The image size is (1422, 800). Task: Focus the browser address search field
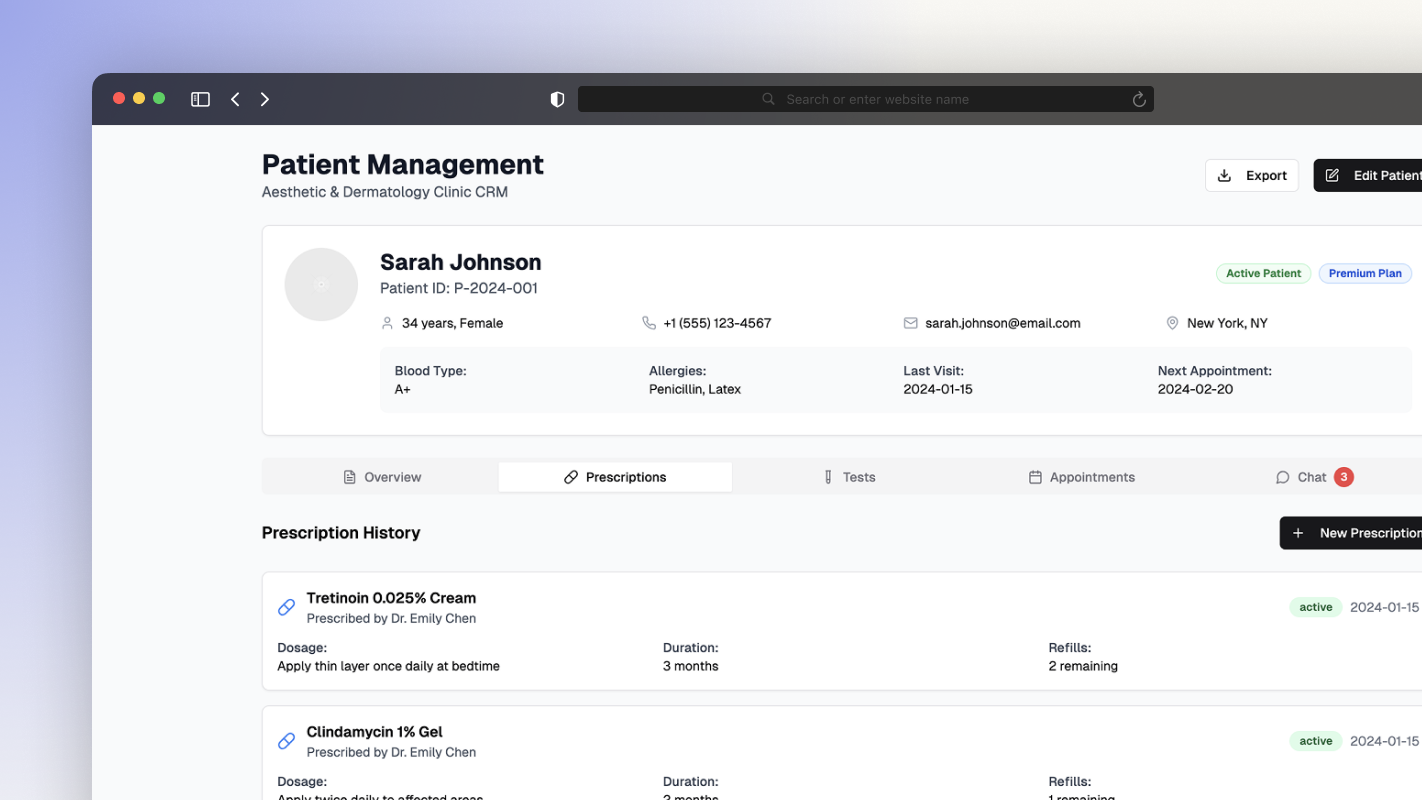pyautogui.click(x=866, y=99)
